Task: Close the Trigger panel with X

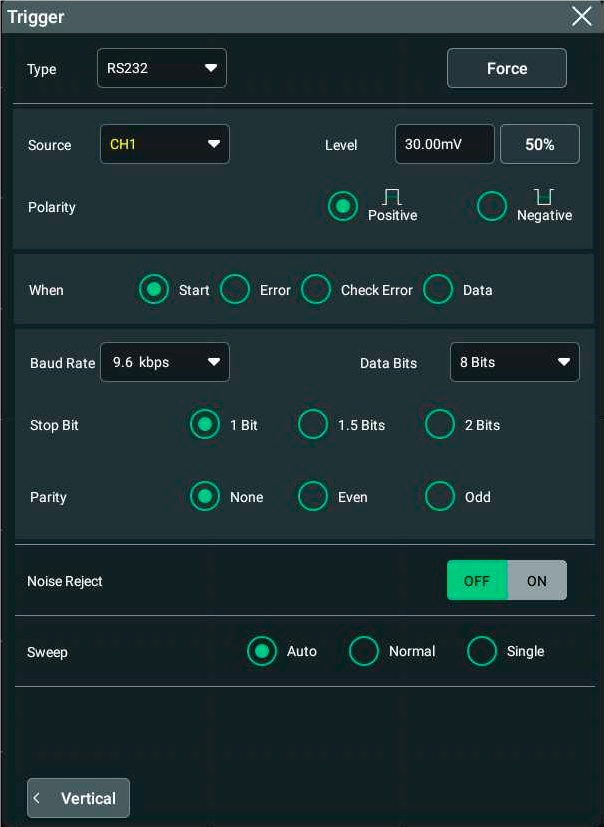Action: coord(581,16)
